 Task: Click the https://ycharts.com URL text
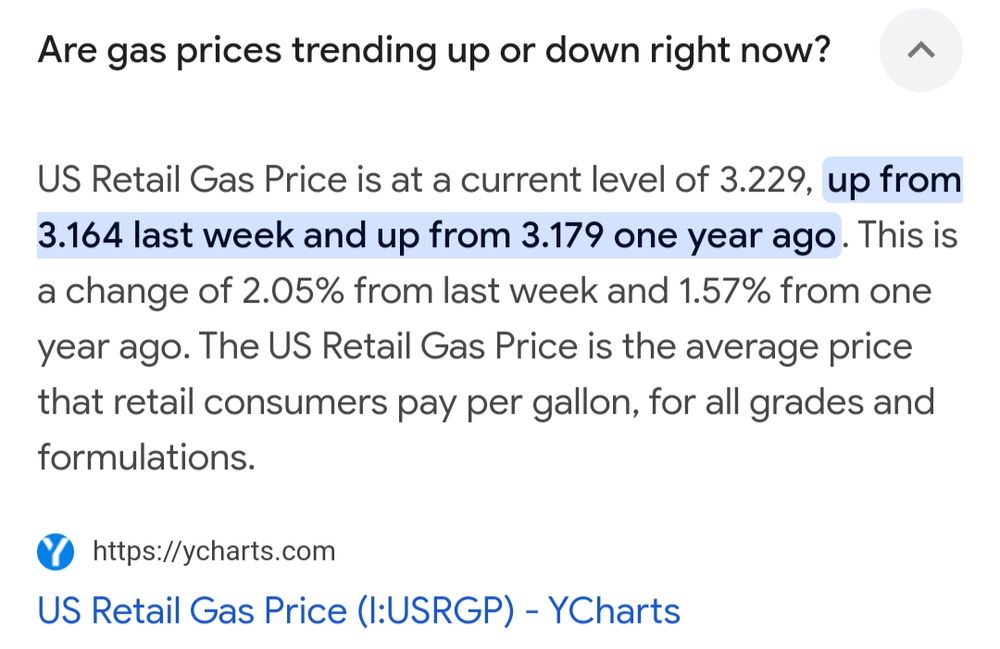click(x=213, y=551)
